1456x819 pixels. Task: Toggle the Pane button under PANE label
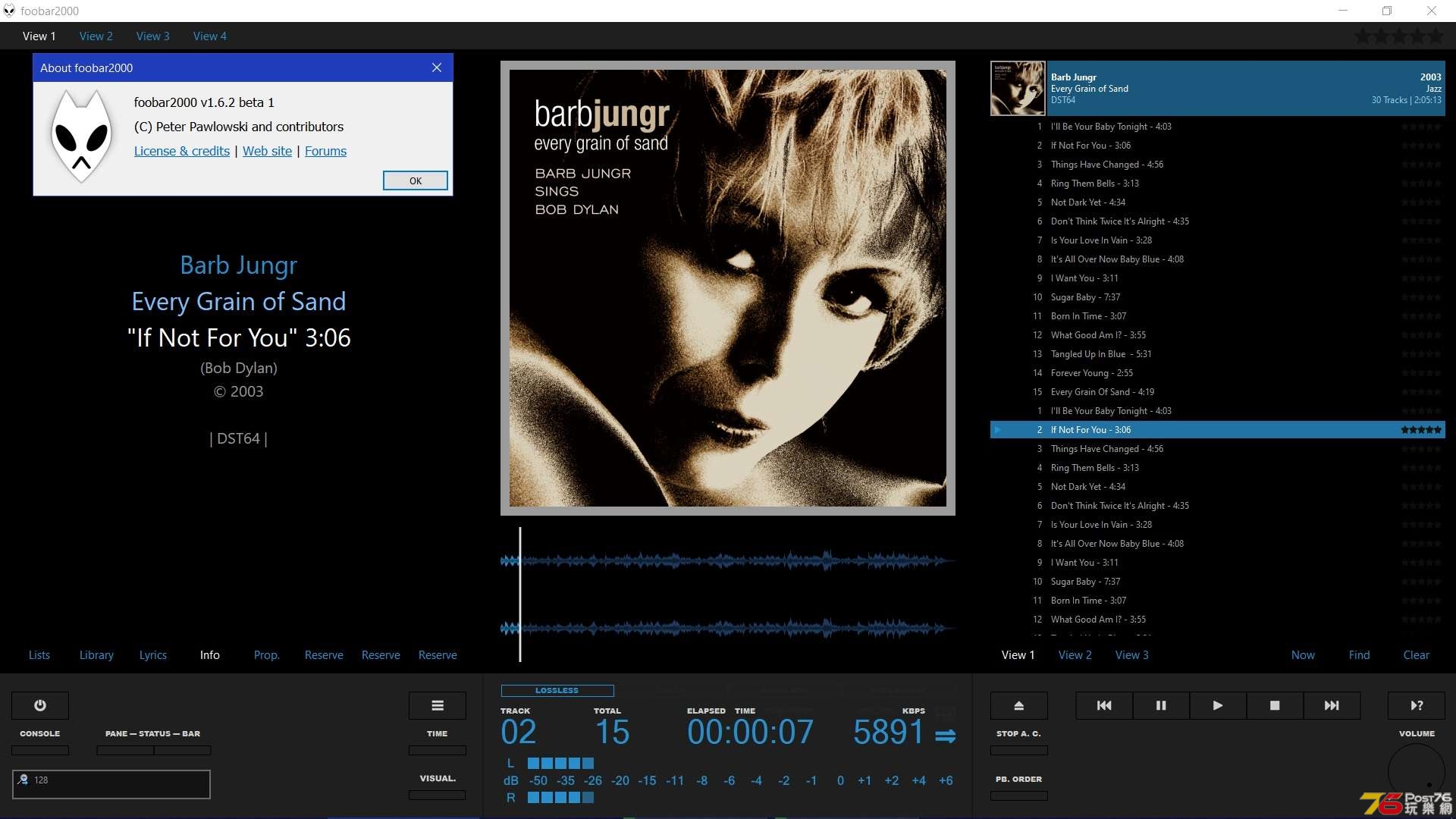click(125, 750)
